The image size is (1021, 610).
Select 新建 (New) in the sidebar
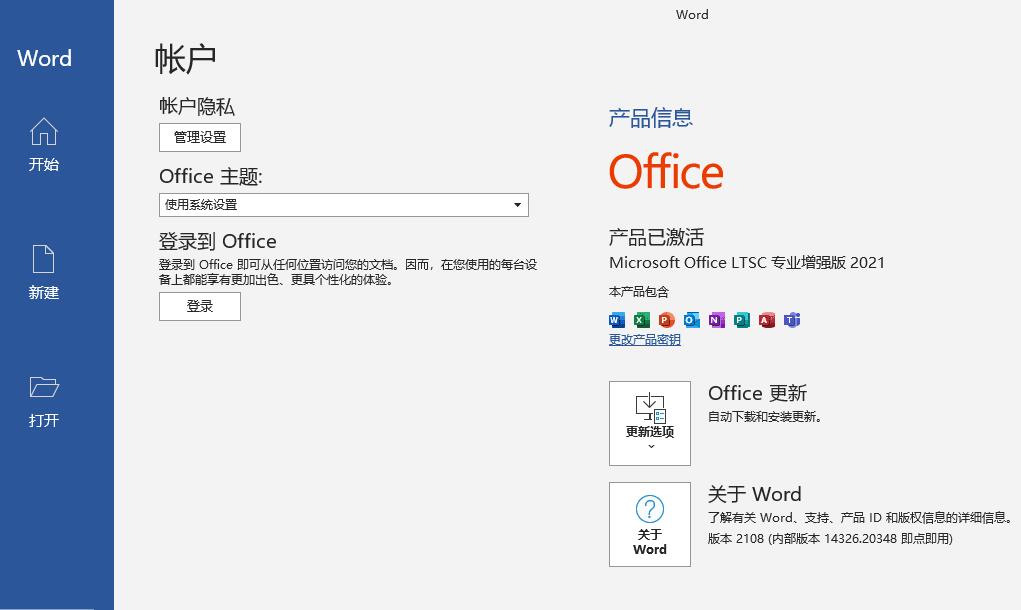[x=44, y=272]
